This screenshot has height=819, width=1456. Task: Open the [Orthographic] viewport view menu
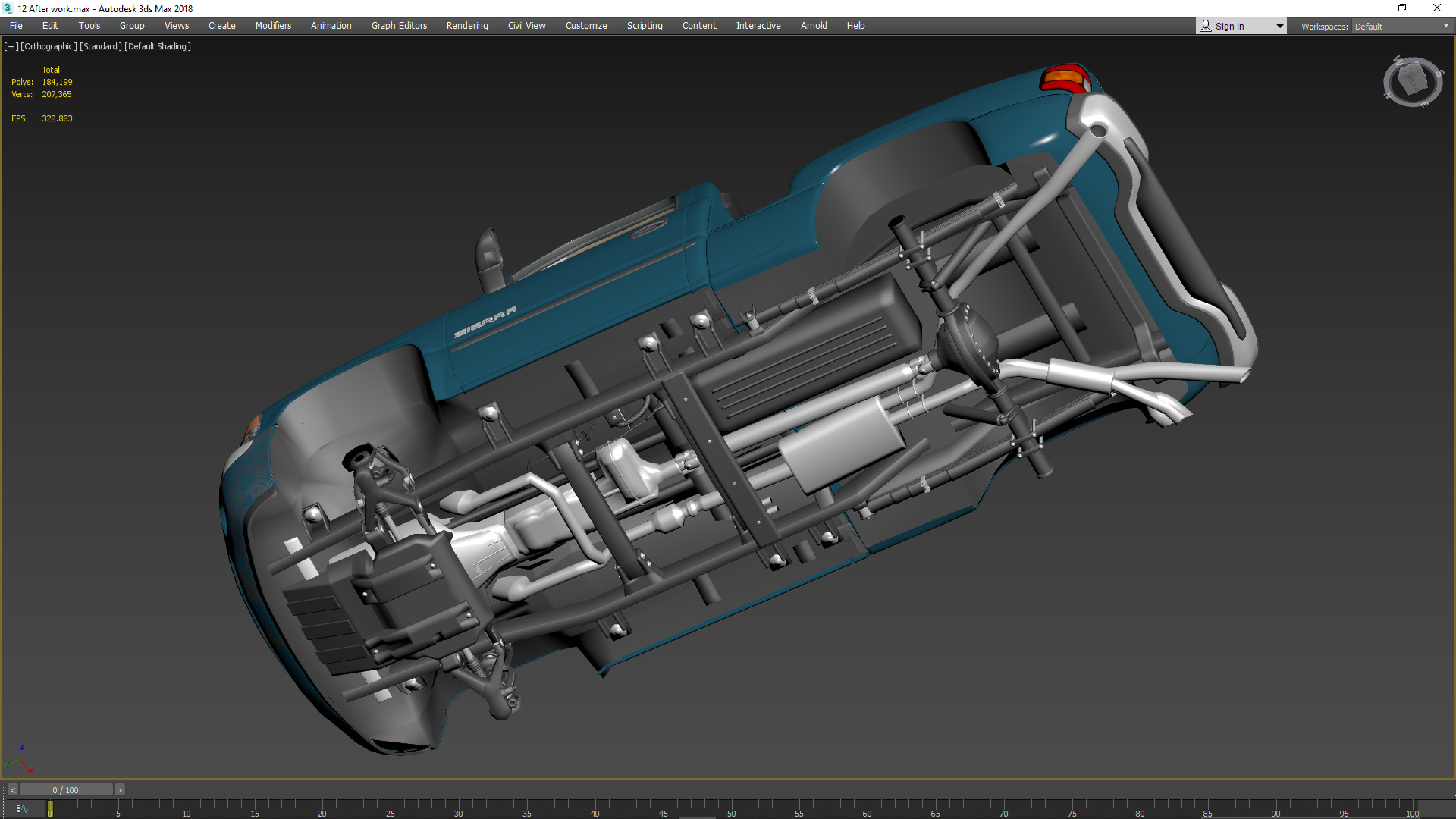(x=49, y=46)
